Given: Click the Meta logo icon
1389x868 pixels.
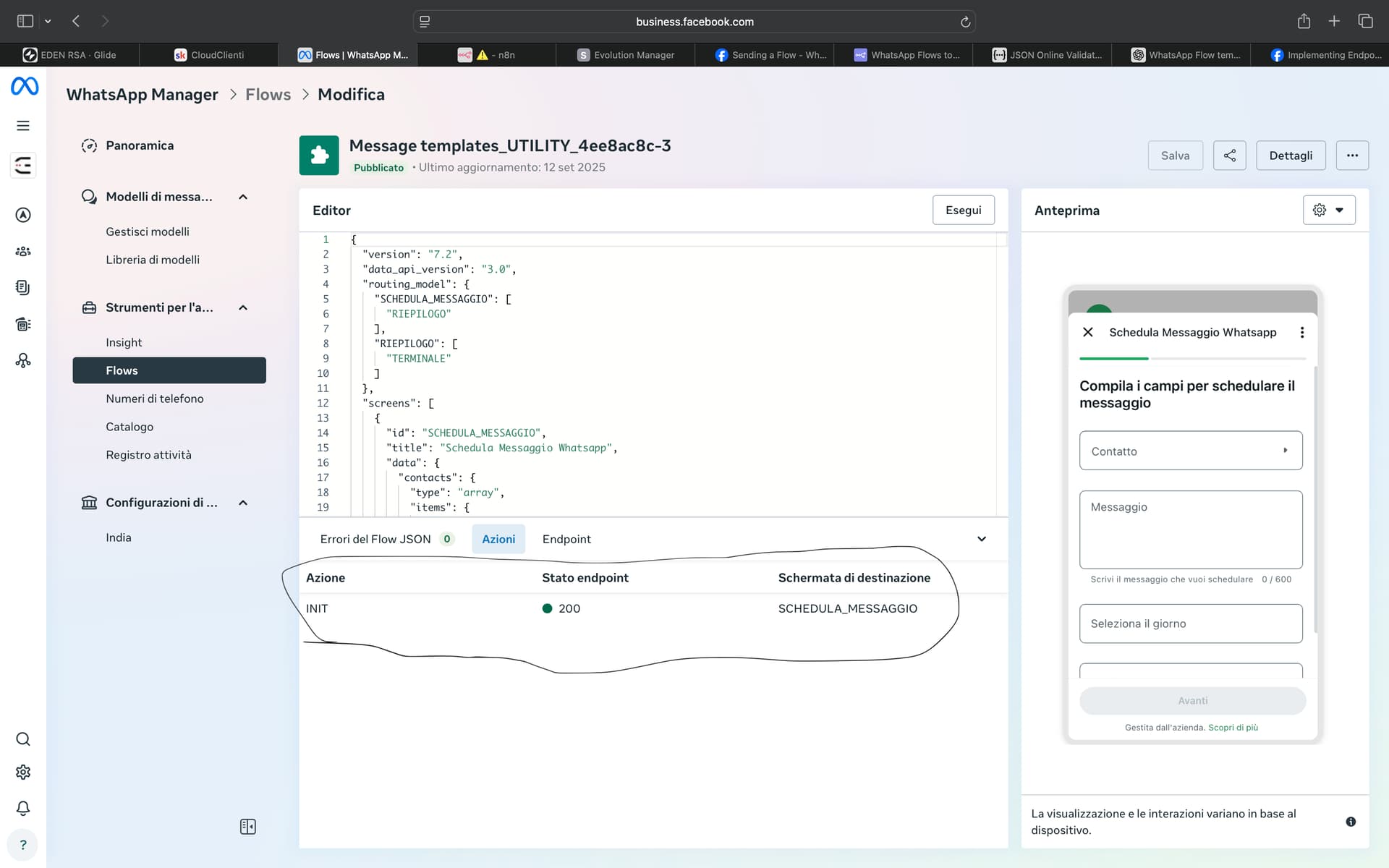Looking at the screenshot, I should [x=25, y=87].
